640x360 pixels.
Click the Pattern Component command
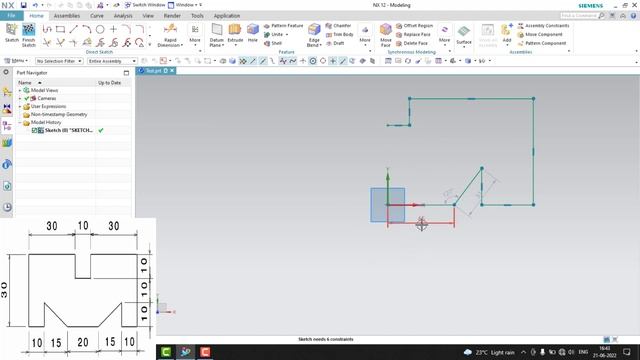tap(542, 43)
